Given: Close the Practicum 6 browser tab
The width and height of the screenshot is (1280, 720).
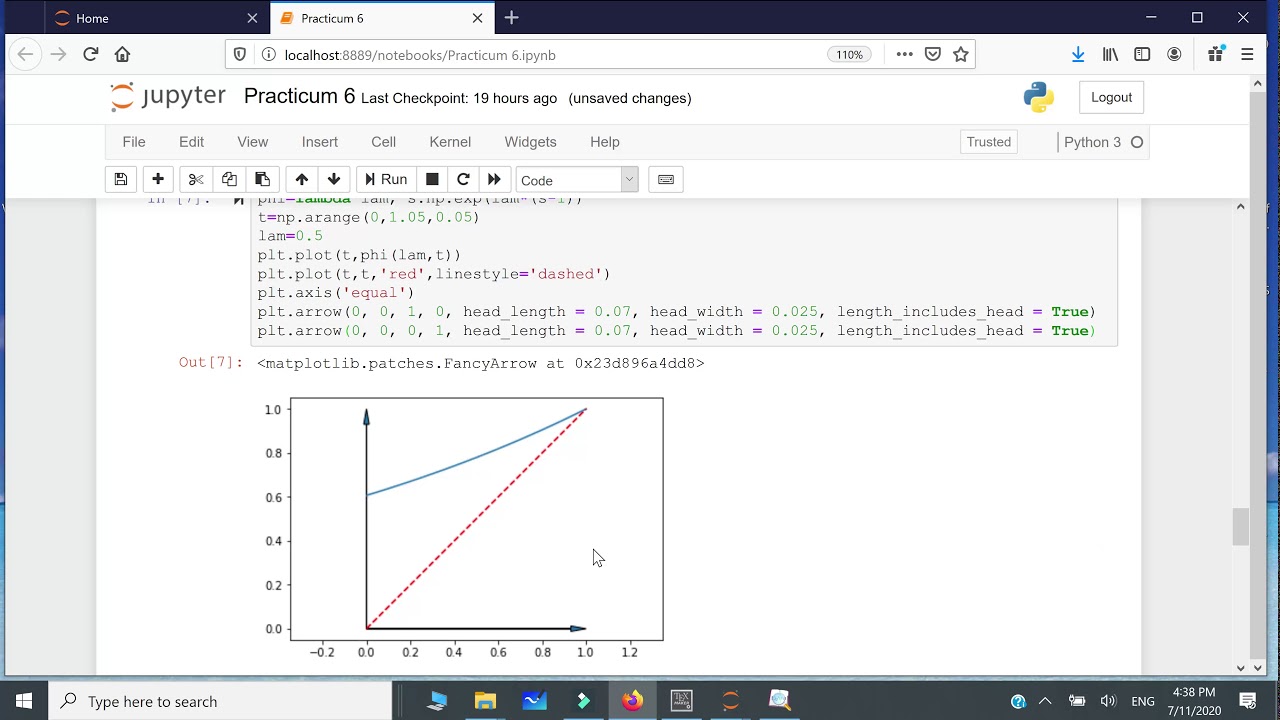Looking at the screenshot, I should point(477,18).
